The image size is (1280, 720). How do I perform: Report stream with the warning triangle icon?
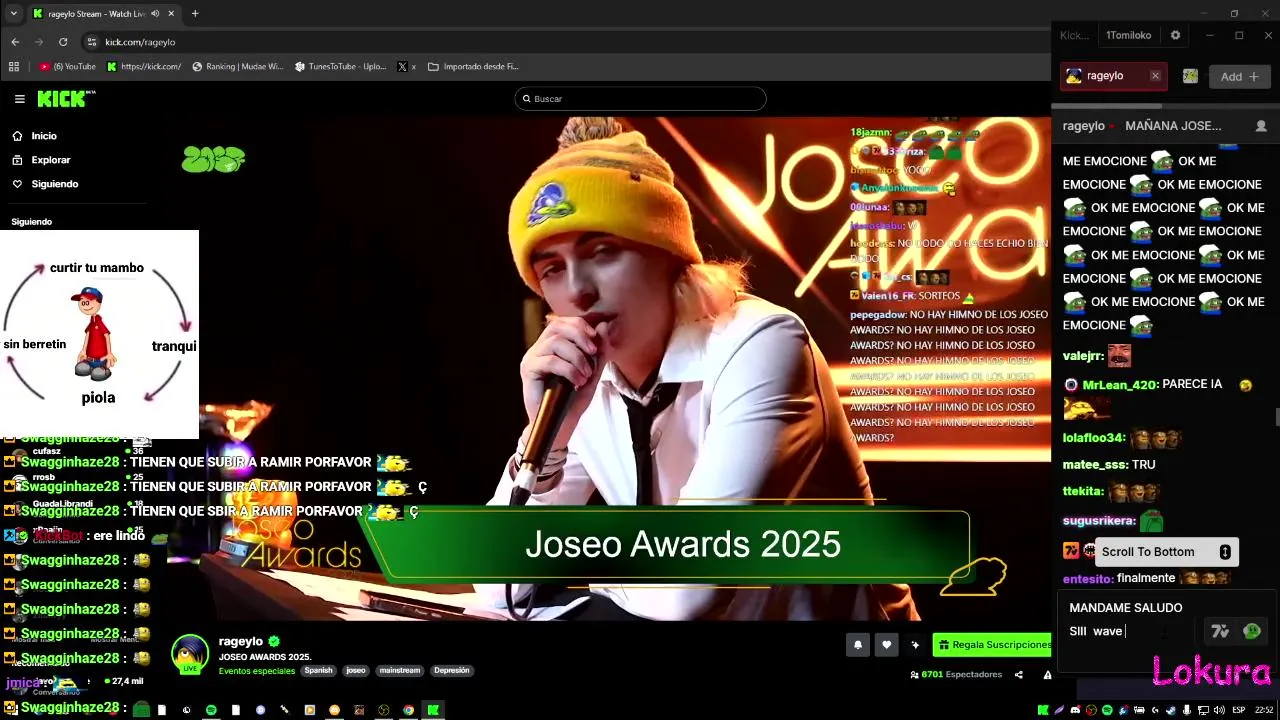pos(1047,675)
